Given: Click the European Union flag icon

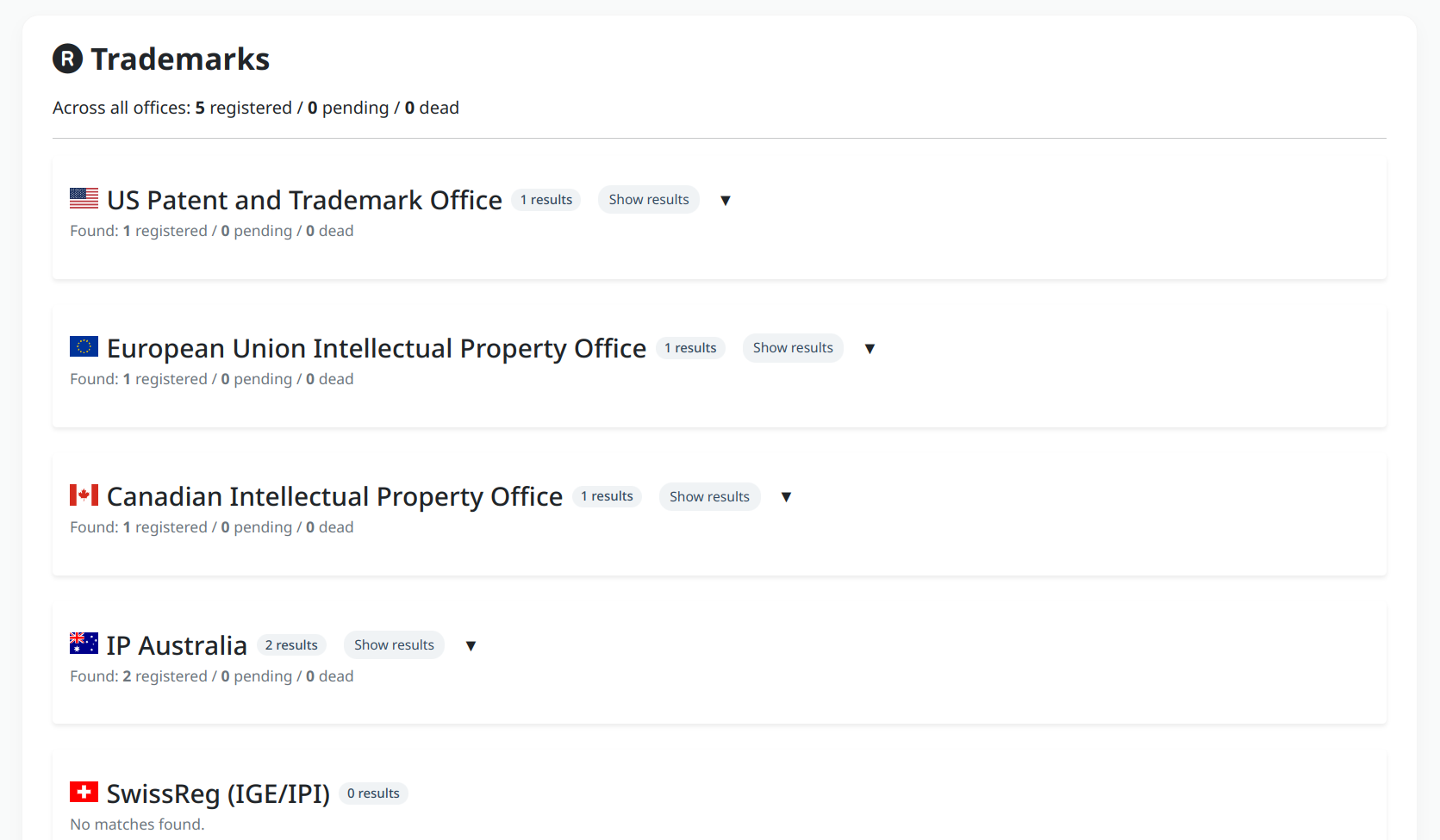Looking at the screenshot, I should pos(84,346).
